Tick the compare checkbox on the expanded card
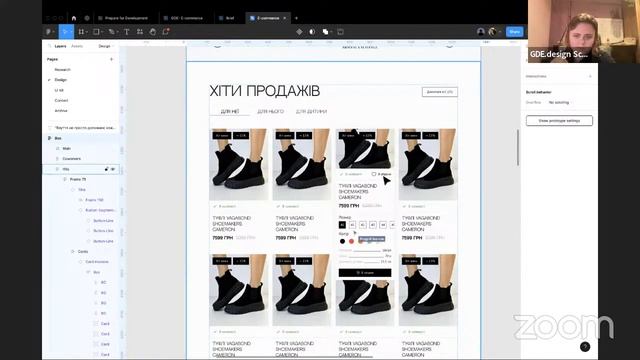The height and width of the screenshot is (360, 640). tap(373, 174)
